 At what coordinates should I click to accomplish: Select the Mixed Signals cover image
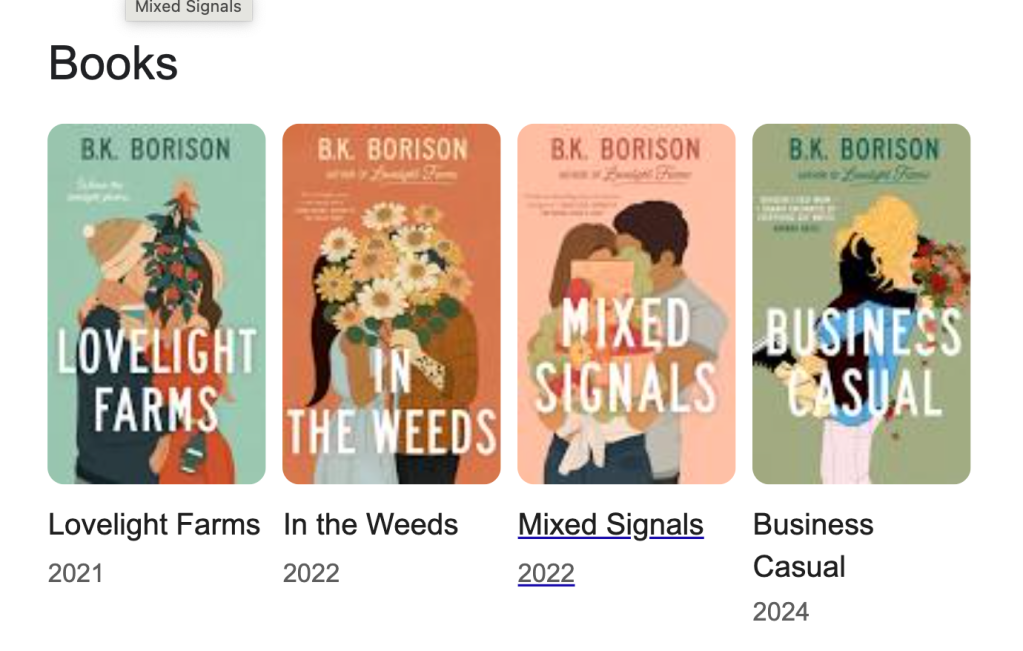[x=626, y=304]
